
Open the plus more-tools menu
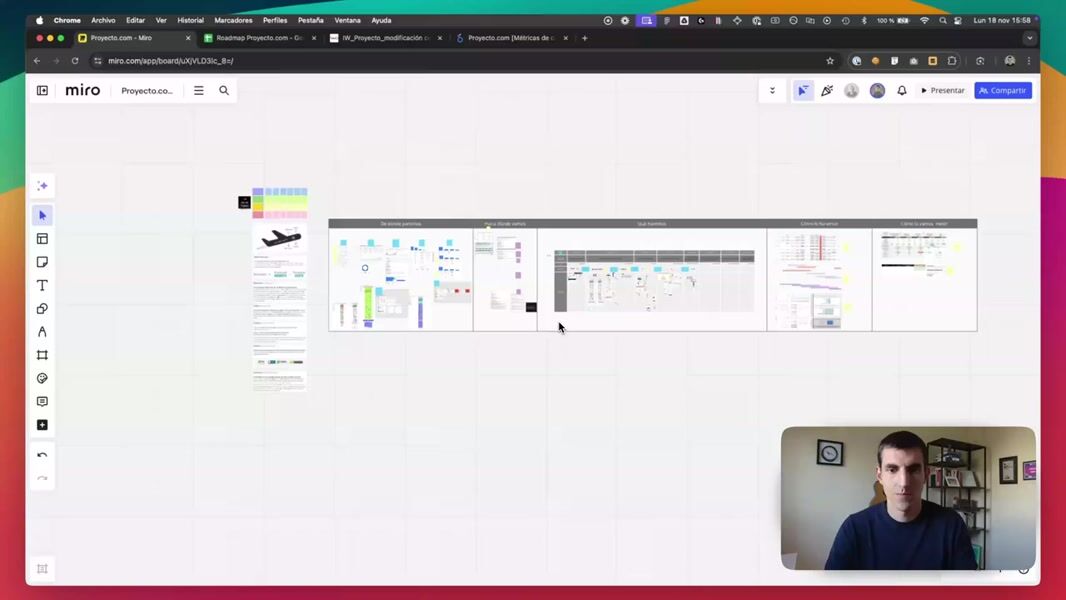[x=42, y=425]
